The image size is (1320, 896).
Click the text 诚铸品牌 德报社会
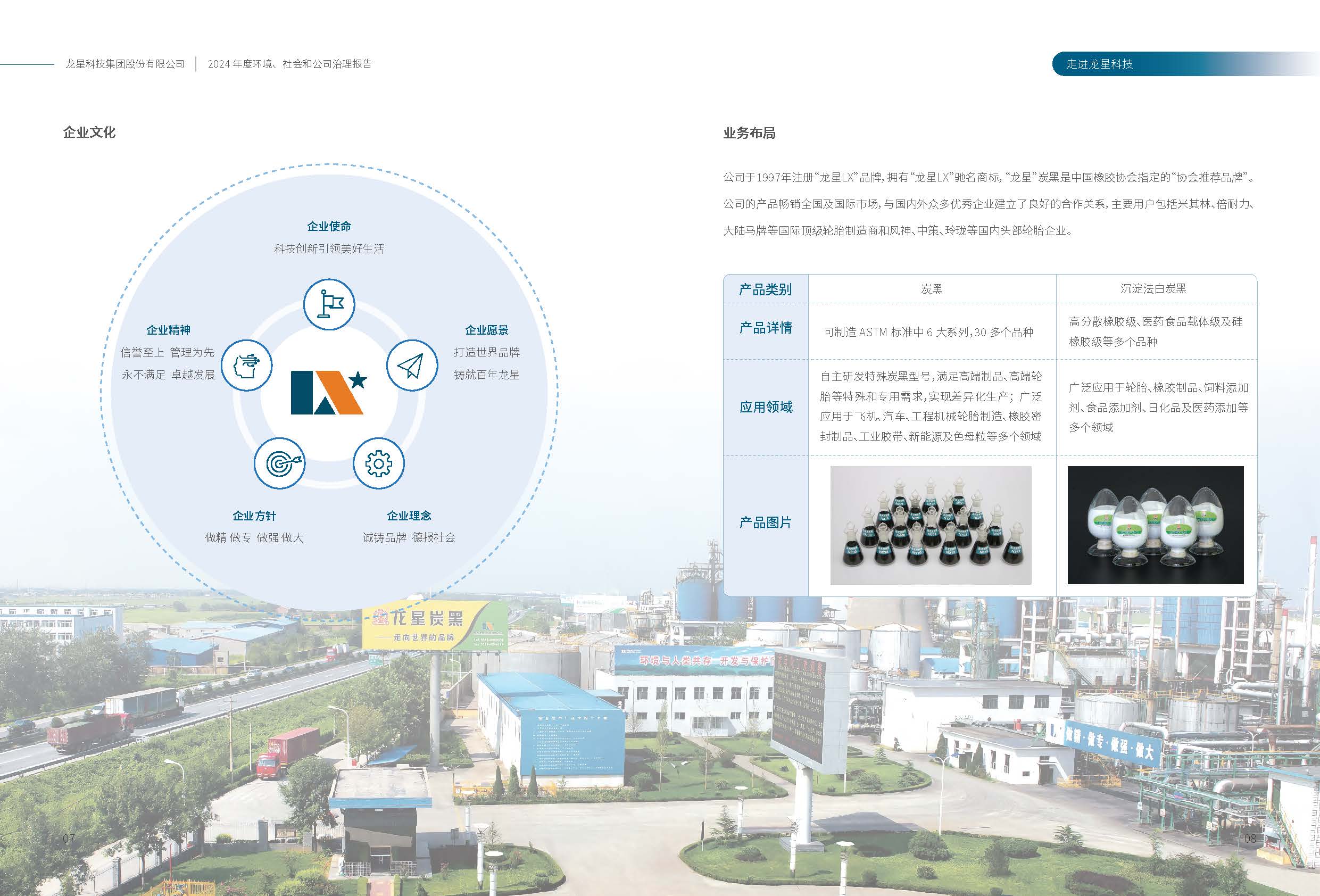[409, 537]
